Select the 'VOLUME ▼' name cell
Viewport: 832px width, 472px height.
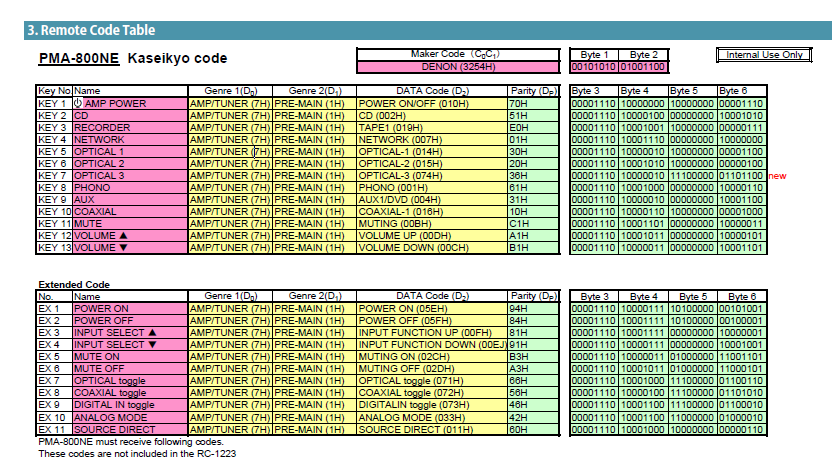pyautogui.click(x=129, y=248)
